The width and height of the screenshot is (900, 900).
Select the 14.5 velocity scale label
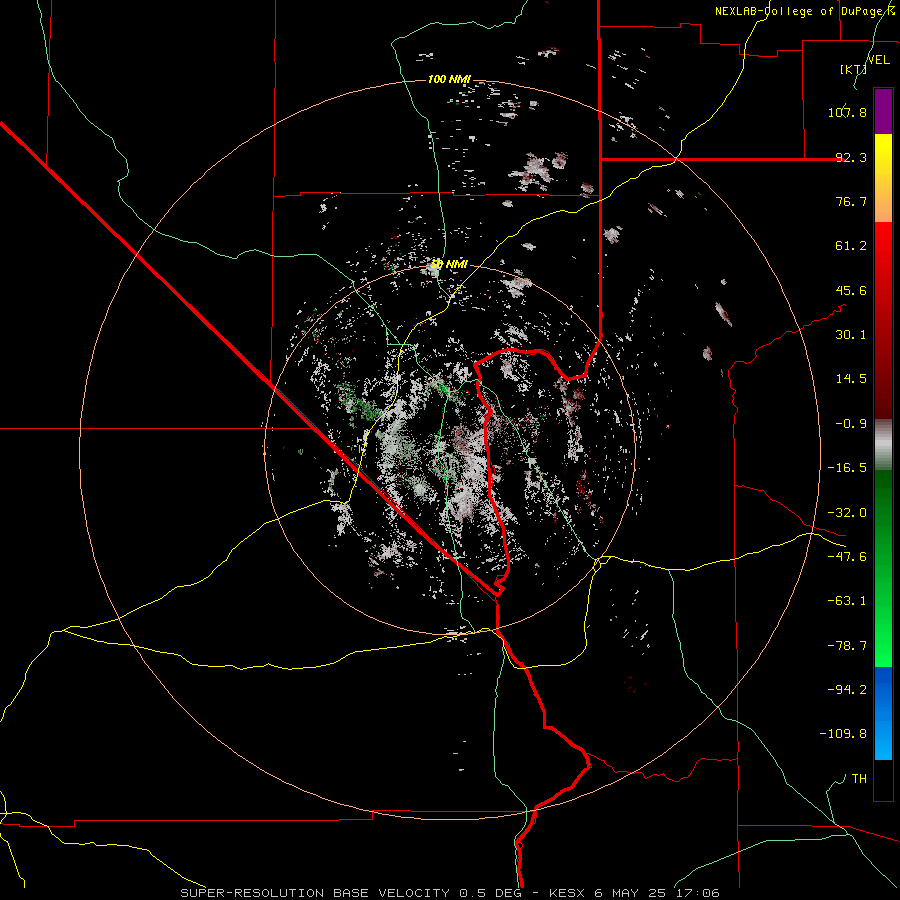point(851,379)
